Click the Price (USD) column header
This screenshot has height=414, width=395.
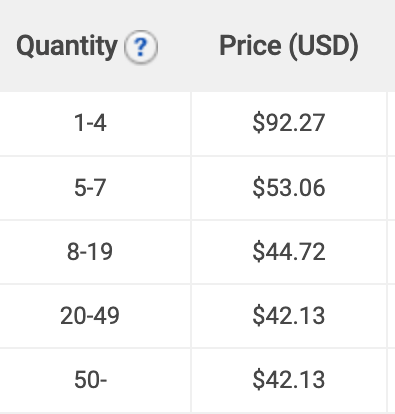[x=289, y=46]
